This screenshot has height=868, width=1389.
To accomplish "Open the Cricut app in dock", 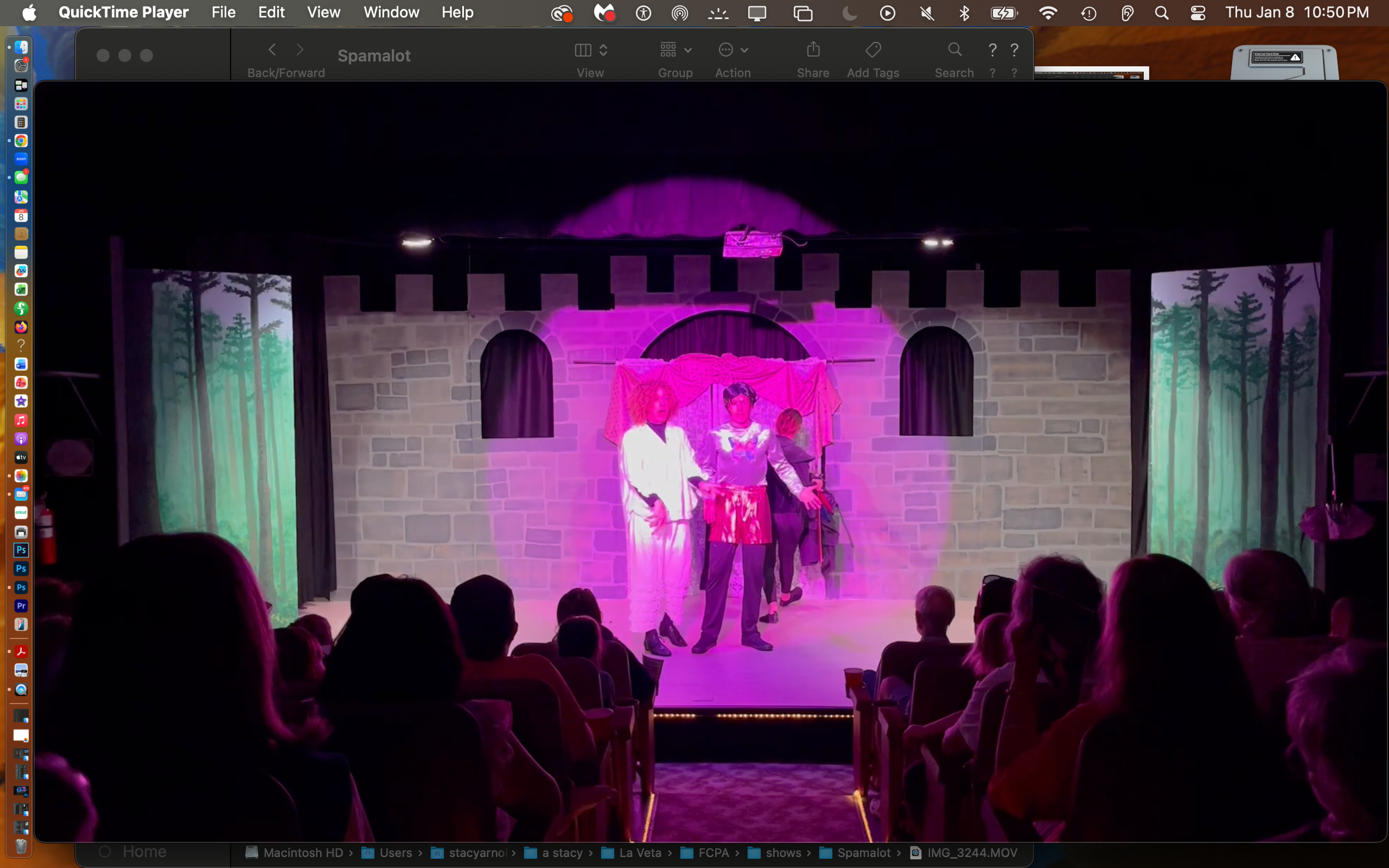I will tap(21, 513).
